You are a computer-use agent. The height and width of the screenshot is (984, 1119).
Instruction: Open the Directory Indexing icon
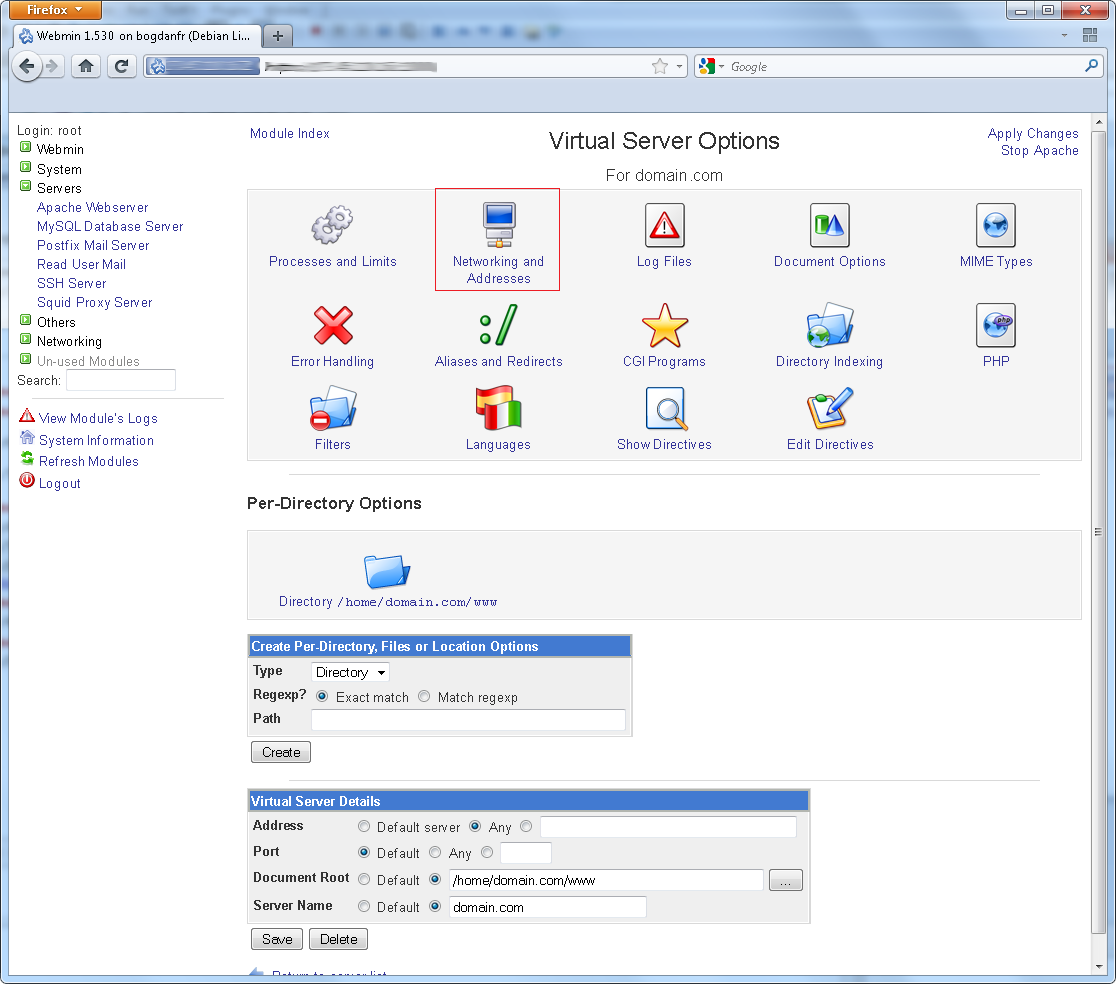coord(829,326)
